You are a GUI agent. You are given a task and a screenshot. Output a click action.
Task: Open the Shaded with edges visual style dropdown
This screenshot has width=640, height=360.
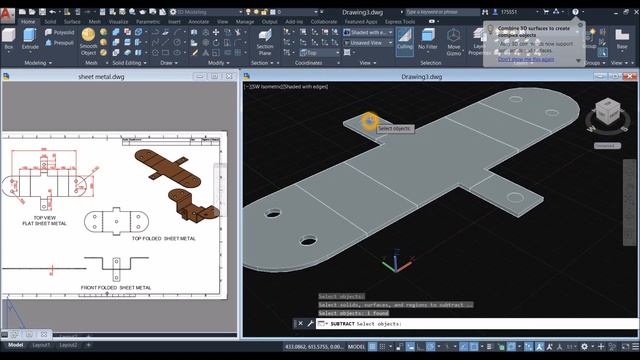[368, 32]
